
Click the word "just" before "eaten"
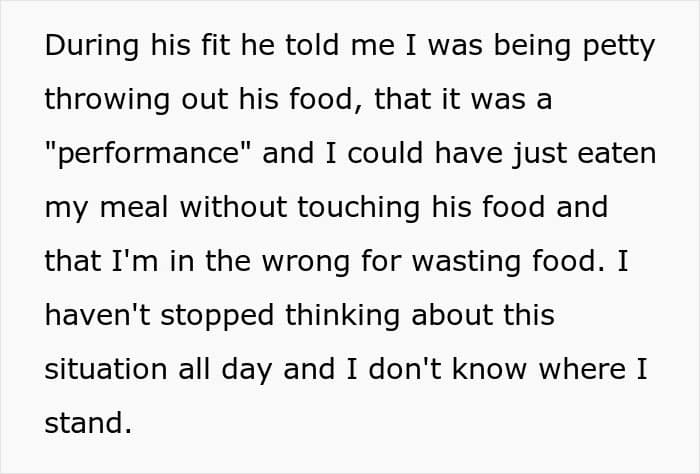tap(539, 155)
